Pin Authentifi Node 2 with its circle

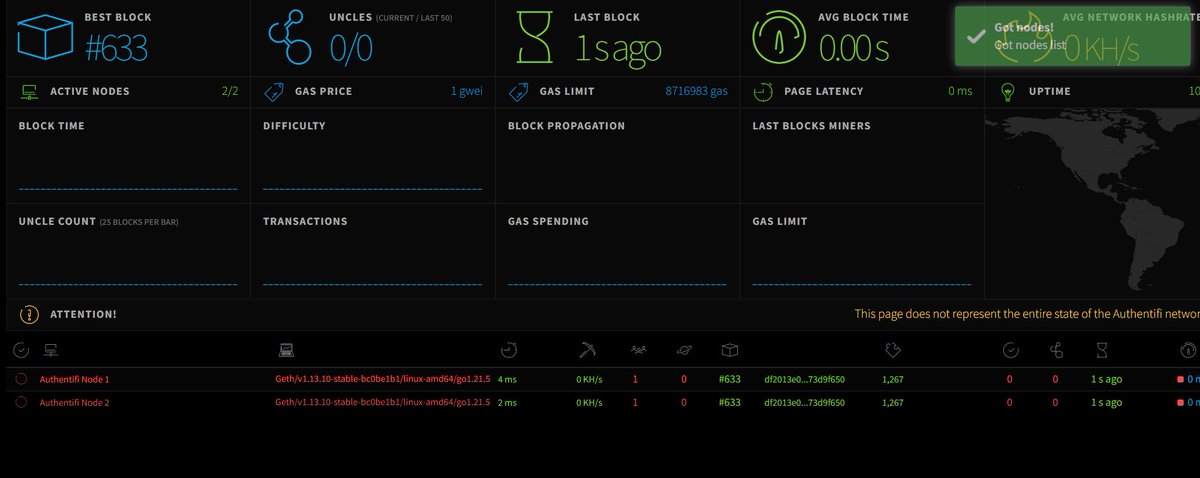(21, 402)
